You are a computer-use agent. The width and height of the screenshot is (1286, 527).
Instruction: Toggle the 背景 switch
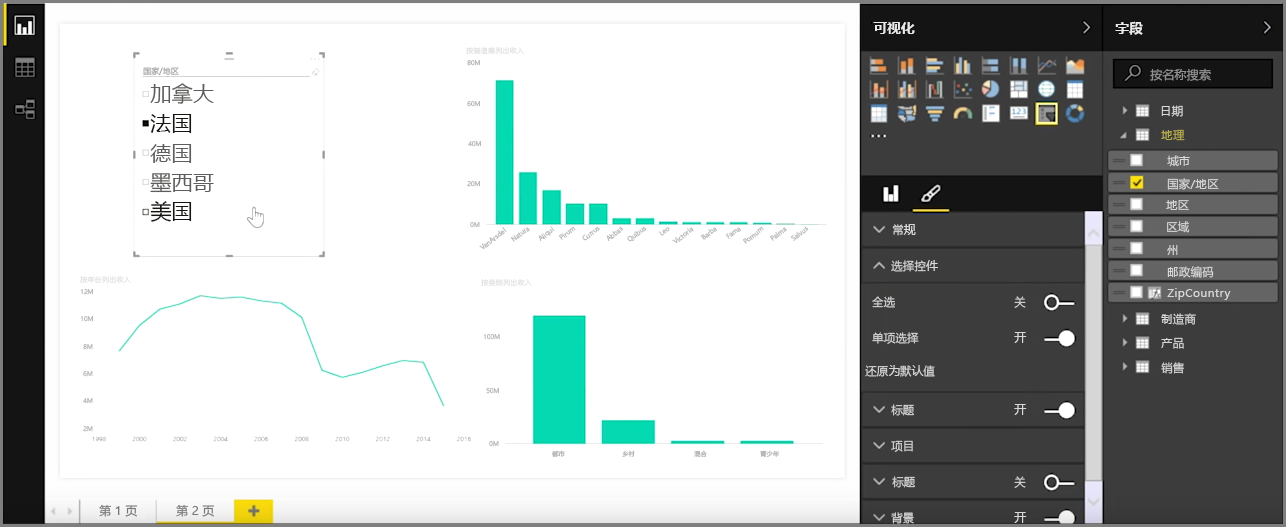click(1058, 517)
